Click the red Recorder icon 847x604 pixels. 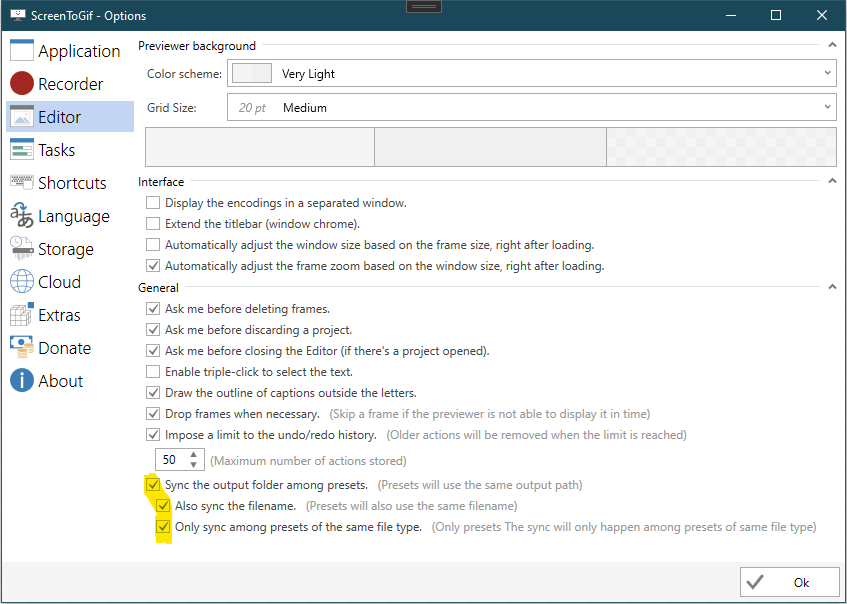point(22,84)
